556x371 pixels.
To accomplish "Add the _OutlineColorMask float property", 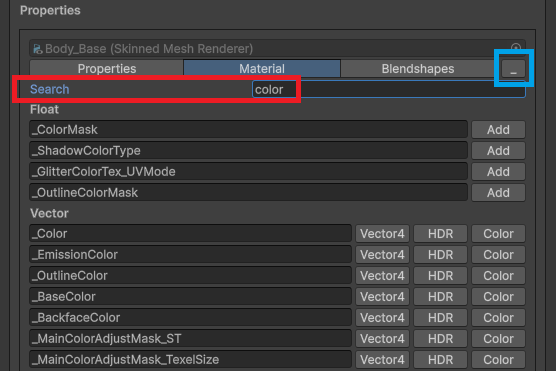I will coord(498,193).
